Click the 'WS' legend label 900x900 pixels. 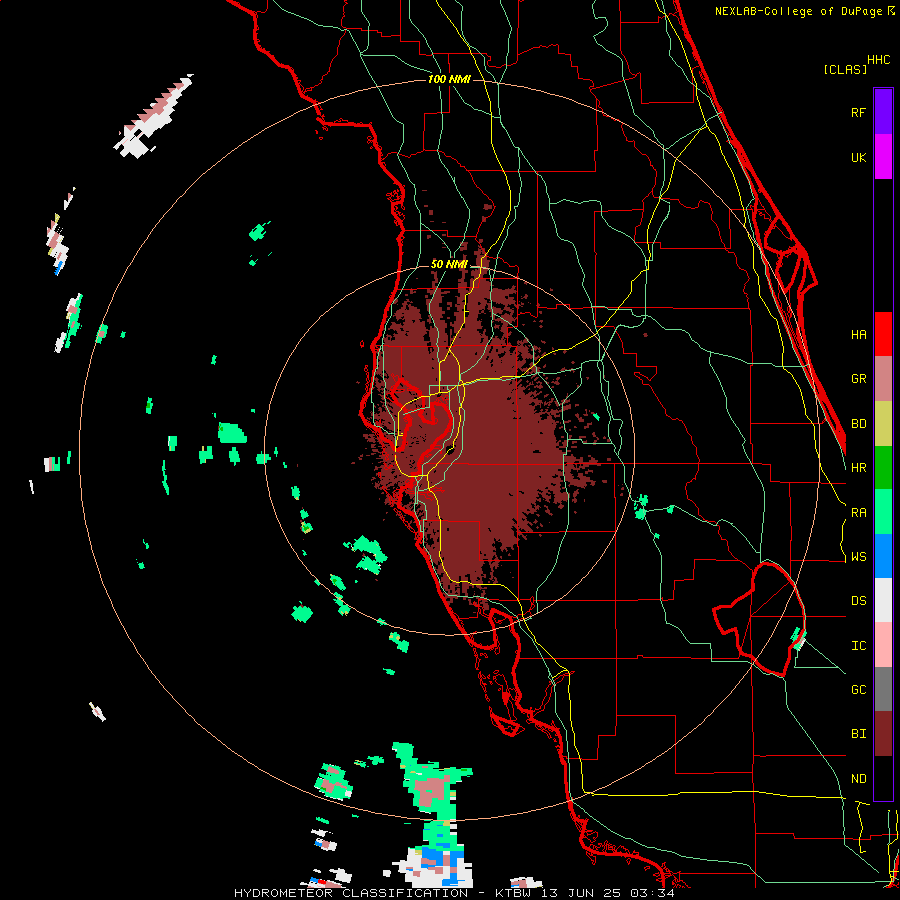pos(858,557)
